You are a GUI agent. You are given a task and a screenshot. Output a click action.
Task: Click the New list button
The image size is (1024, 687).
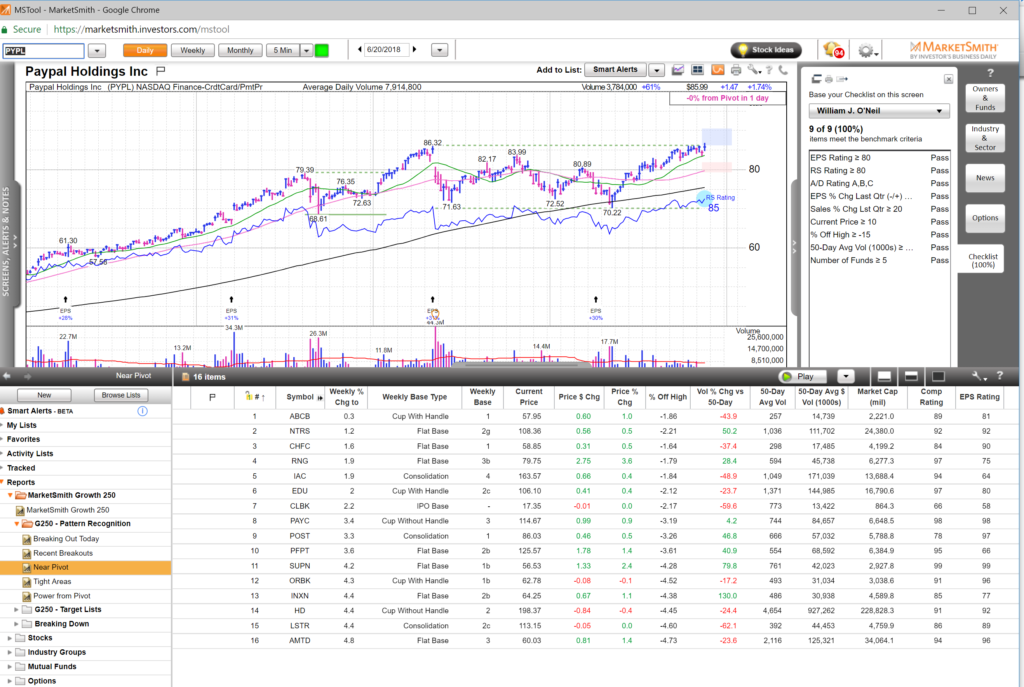point(44,395)
